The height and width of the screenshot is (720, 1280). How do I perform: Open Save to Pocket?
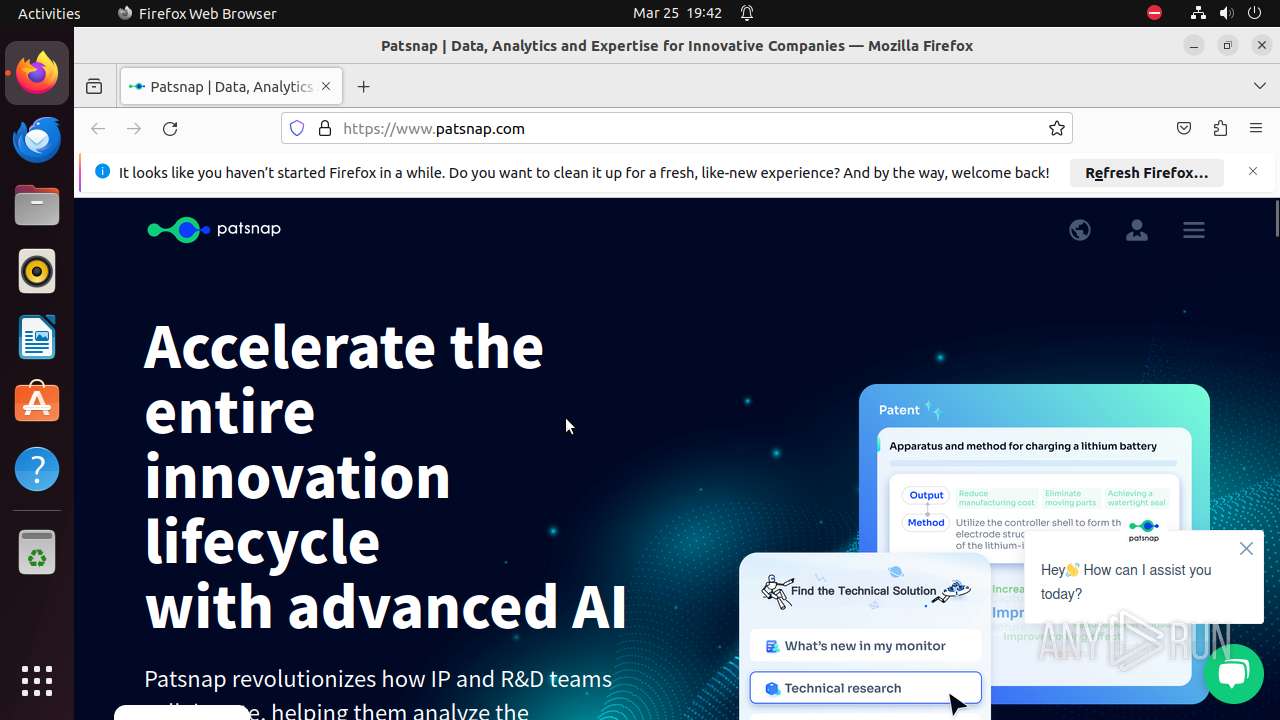point(1184,128)
